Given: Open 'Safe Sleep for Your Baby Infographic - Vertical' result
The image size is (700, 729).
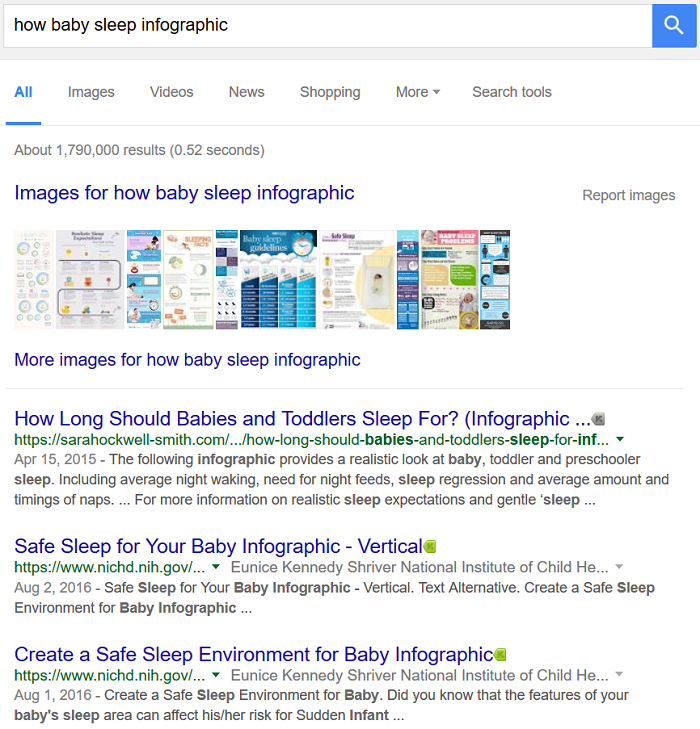Looking at the screenshot, I should pos(218,546).
